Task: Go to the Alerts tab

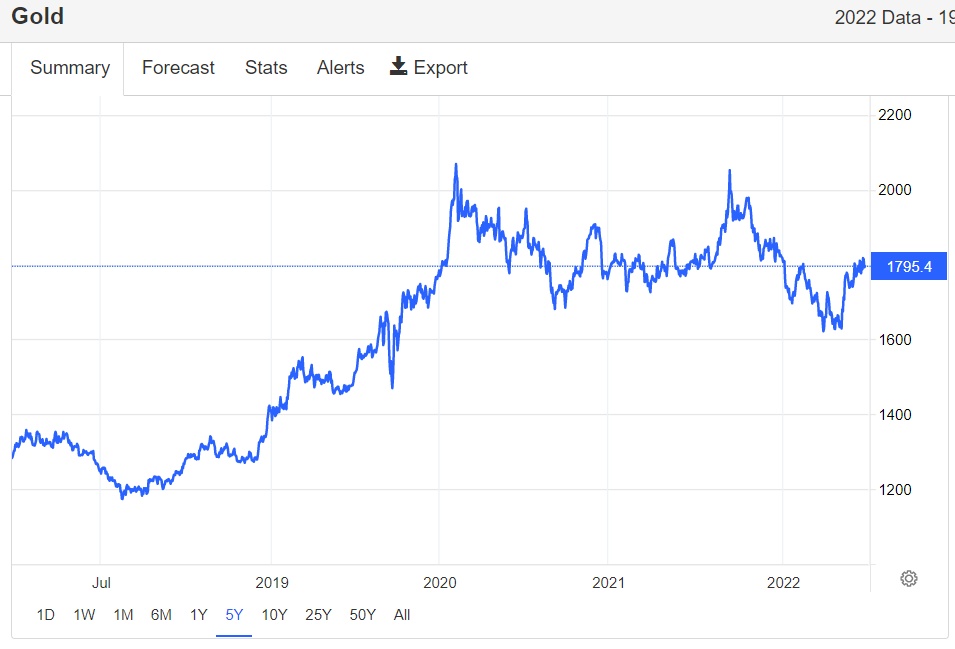Action: point(340,68)
